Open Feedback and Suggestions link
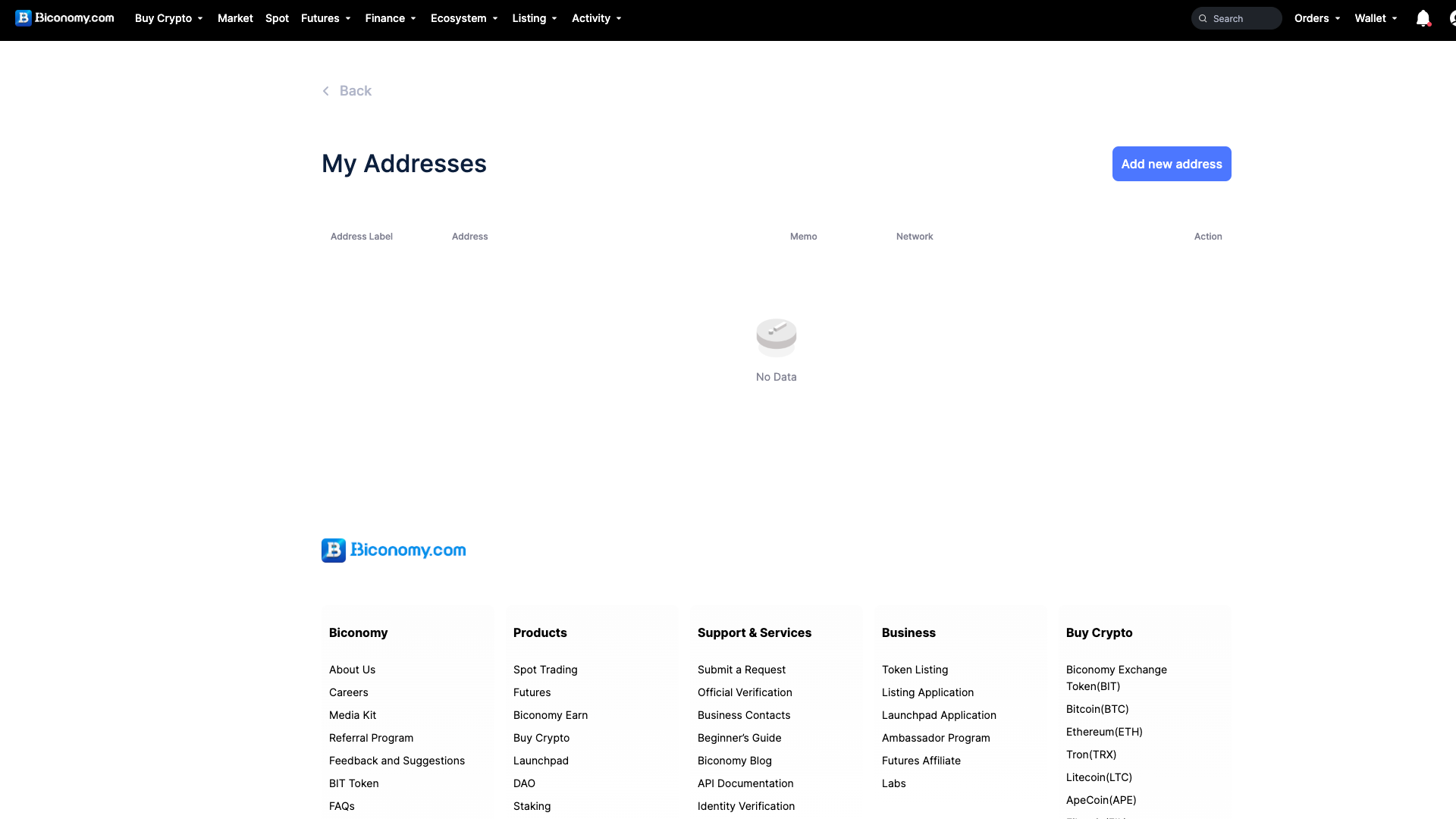Screen dimensions: 1456x819 tap(397, 761)
